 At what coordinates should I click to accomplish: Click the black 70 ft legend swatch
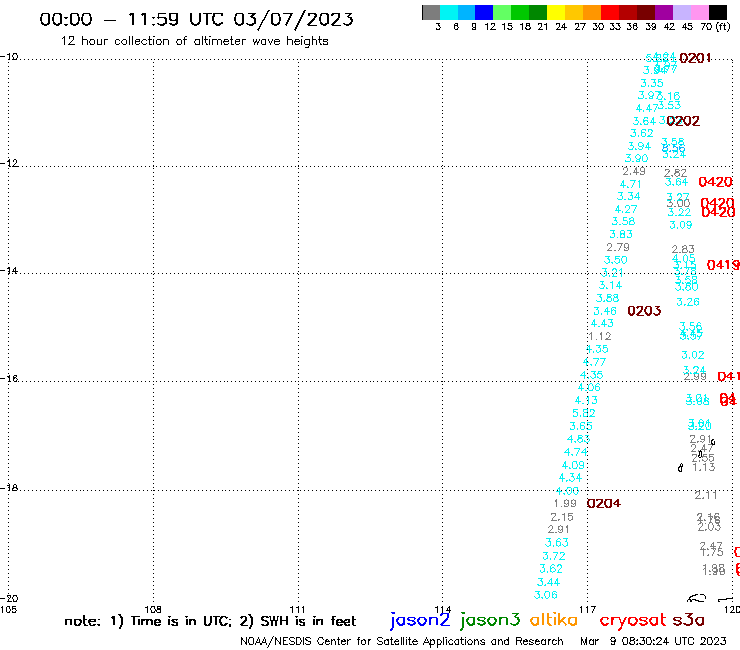[717, 12]
